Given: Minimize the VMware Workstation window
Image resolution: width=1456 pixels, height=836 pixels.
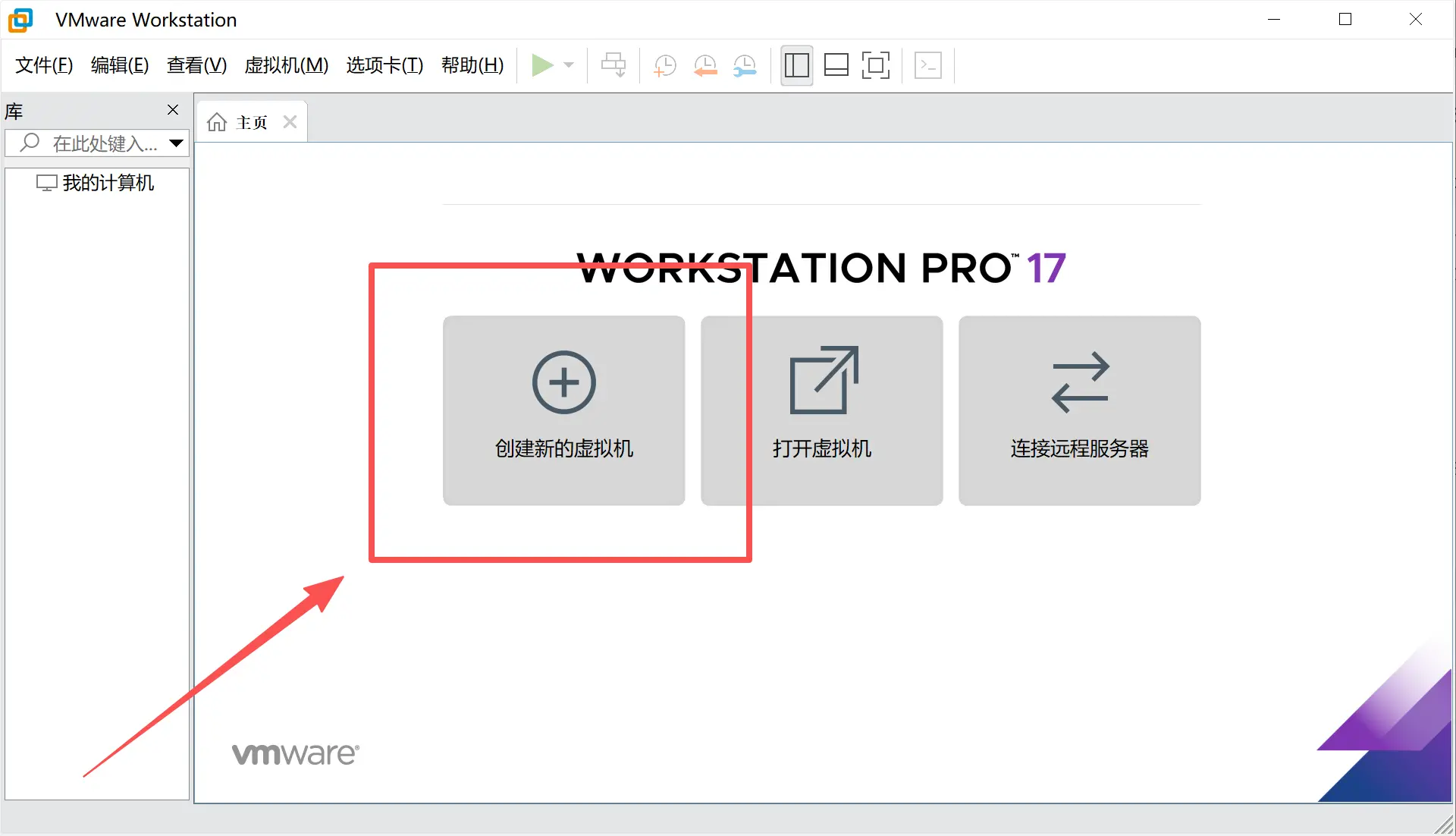Looking at the screenshot, I should 1274,20.
